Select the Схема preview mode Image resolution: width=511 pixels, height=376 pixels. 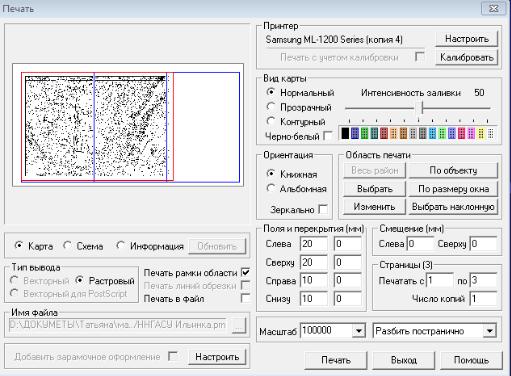point(67,246)
